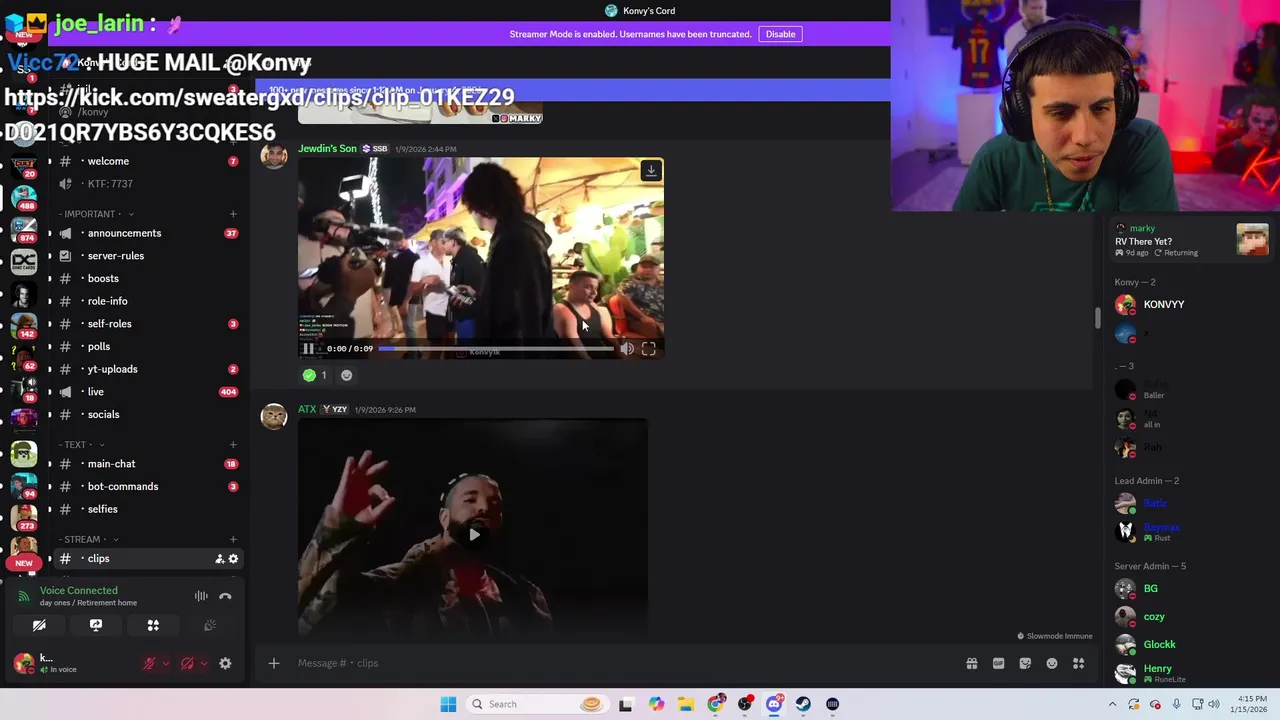Show hidden system tray icons
This screenshot has width=1280, height=720.
point(1112,704)
